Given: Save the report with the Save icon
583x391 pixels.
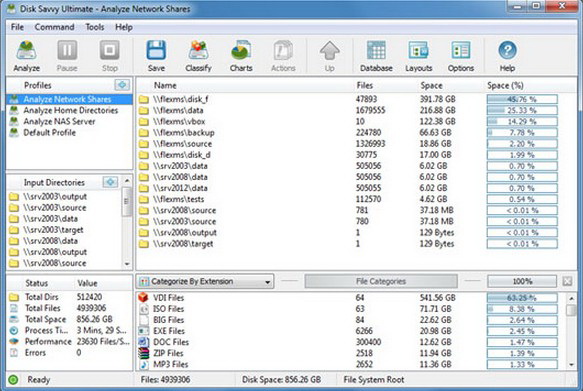Looking at the screenshot, I should coord(156,56).
